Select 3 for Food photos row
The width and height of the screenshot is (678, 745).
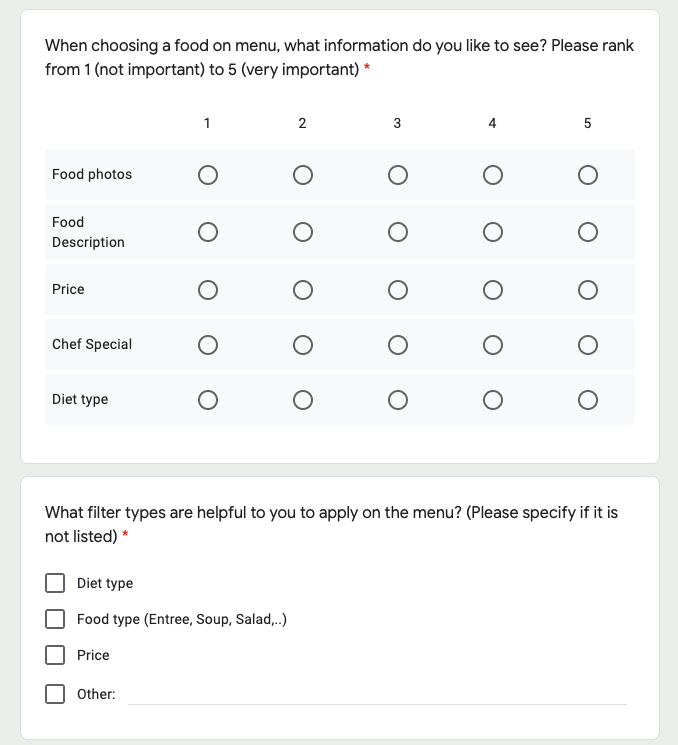click(398, 175)
